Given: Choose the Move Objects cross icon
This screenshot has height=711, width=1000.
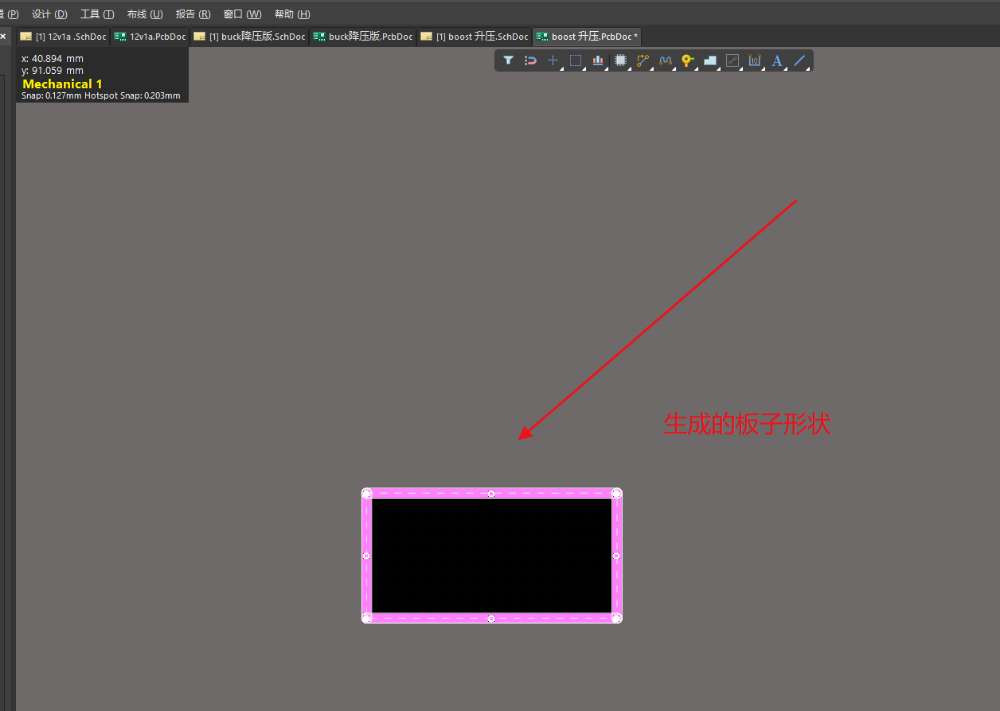Looking at the screenshot, I should pyautogui.click(x=553, y=61).
